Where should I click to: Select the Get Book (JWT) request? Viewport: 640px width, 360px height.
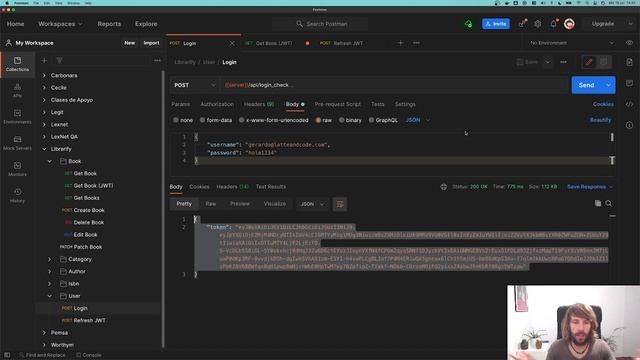pos(93,186)
